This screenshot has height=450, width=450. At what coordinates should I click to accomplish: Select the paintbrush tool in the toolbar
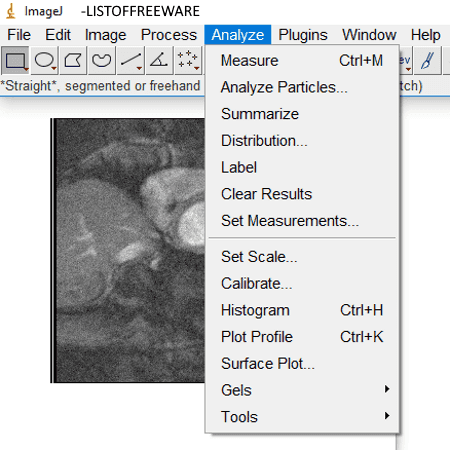(428, 60)
